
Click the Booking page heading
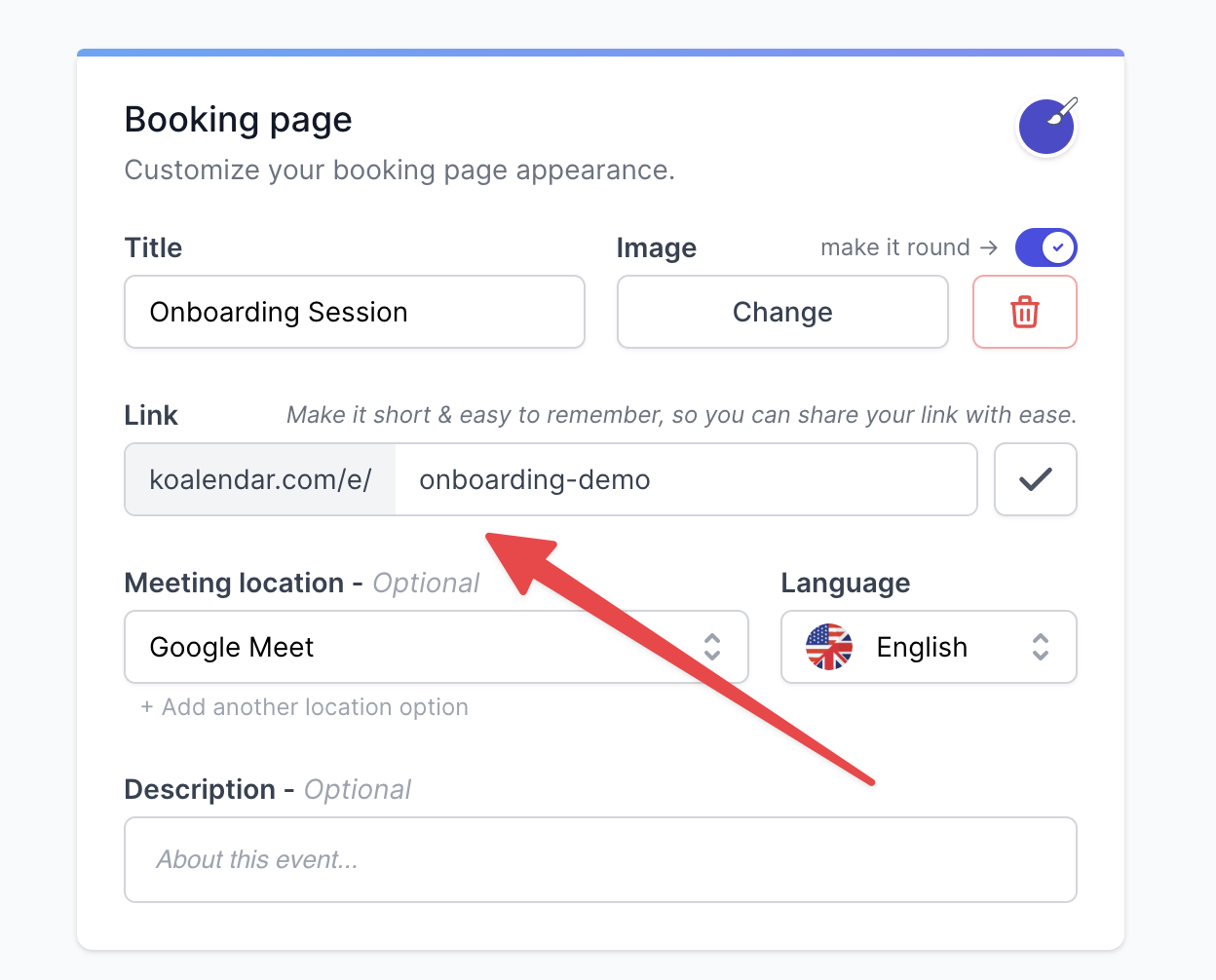tap(238, 120)
